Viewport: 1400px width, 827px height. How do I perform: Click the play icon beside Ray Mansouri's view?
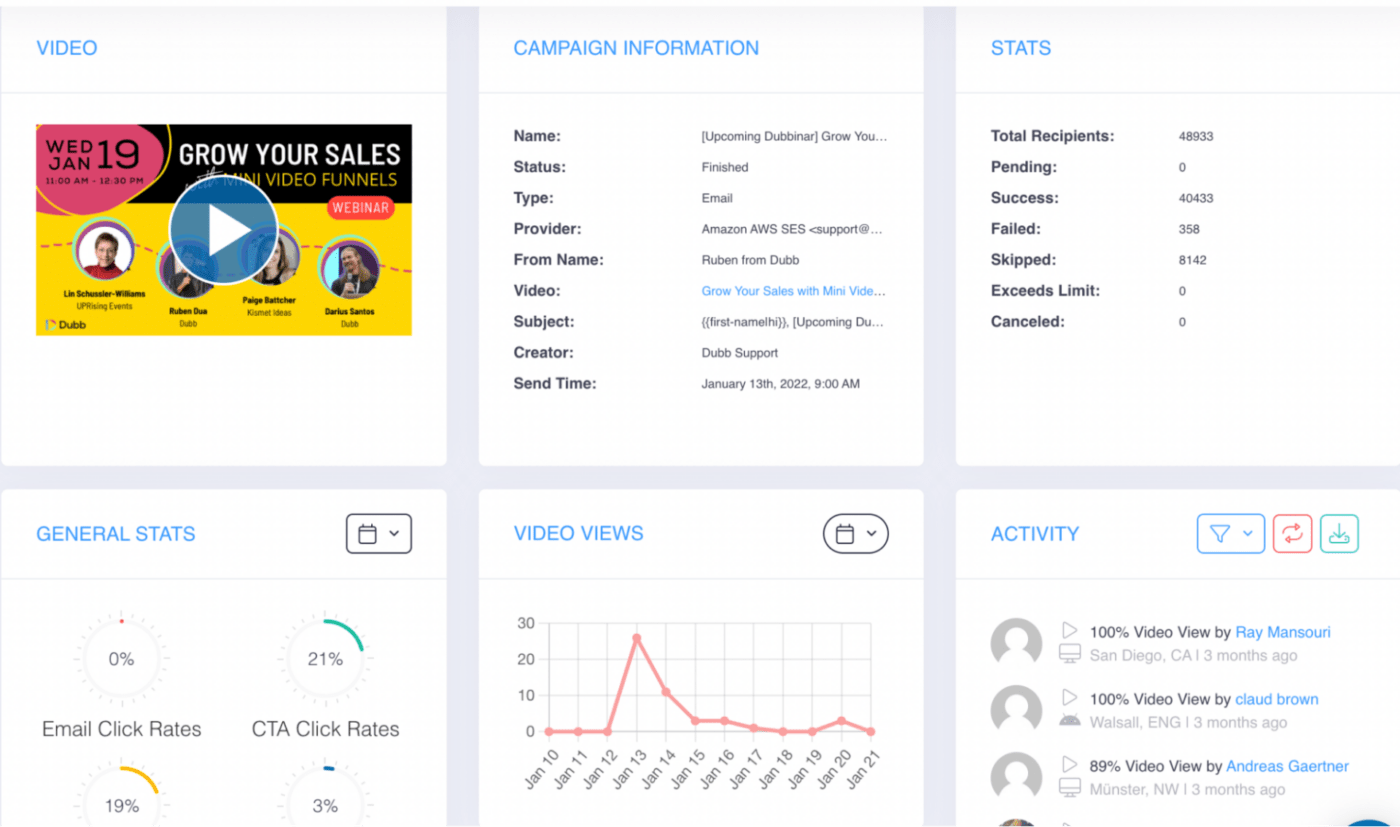point(1069,631)
